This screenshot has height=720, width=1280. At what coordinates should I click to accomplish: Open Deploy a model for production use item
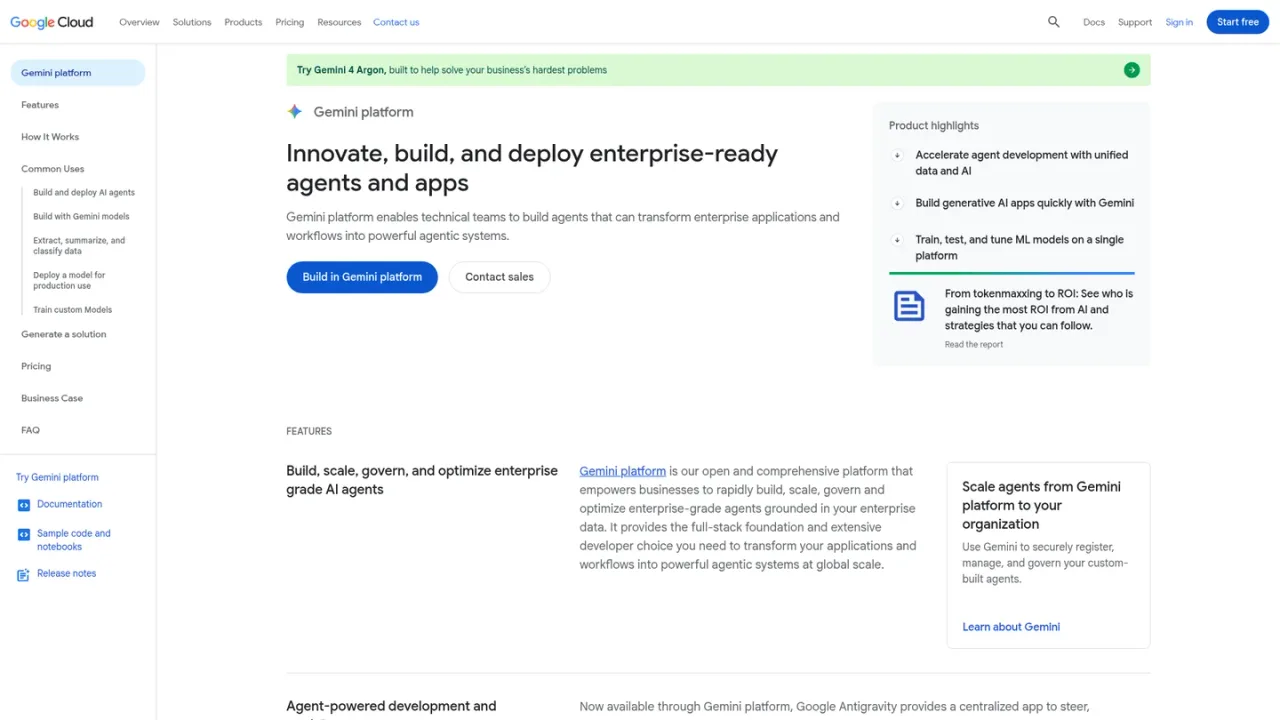pyautogui.click(x=69, y=280)
